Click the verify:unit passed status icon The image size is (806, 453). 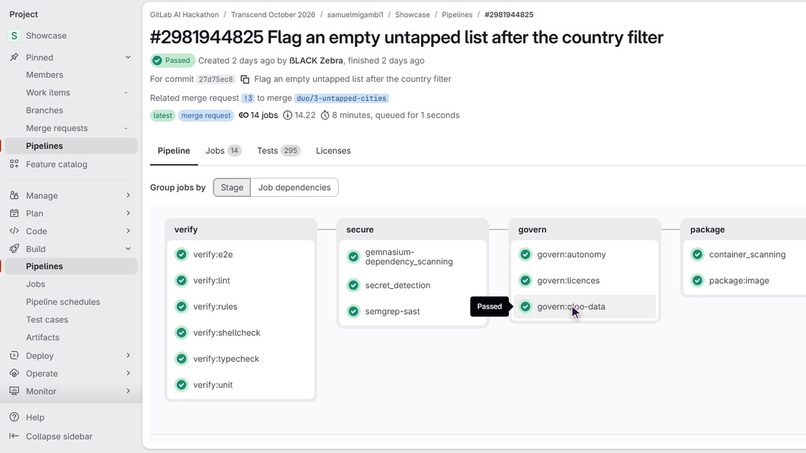181,385
